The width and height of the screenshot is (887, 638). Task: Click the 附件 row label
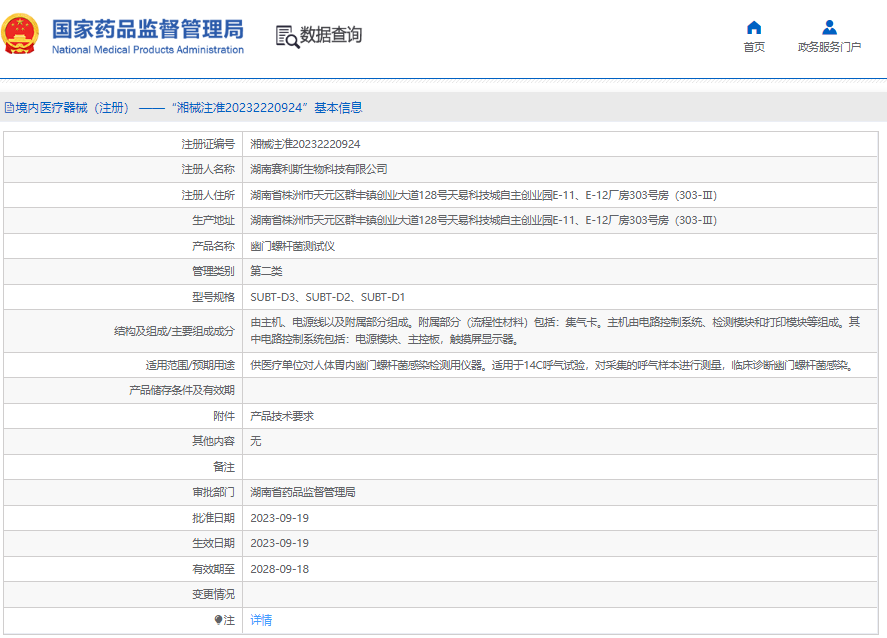[x=223, y=416]
